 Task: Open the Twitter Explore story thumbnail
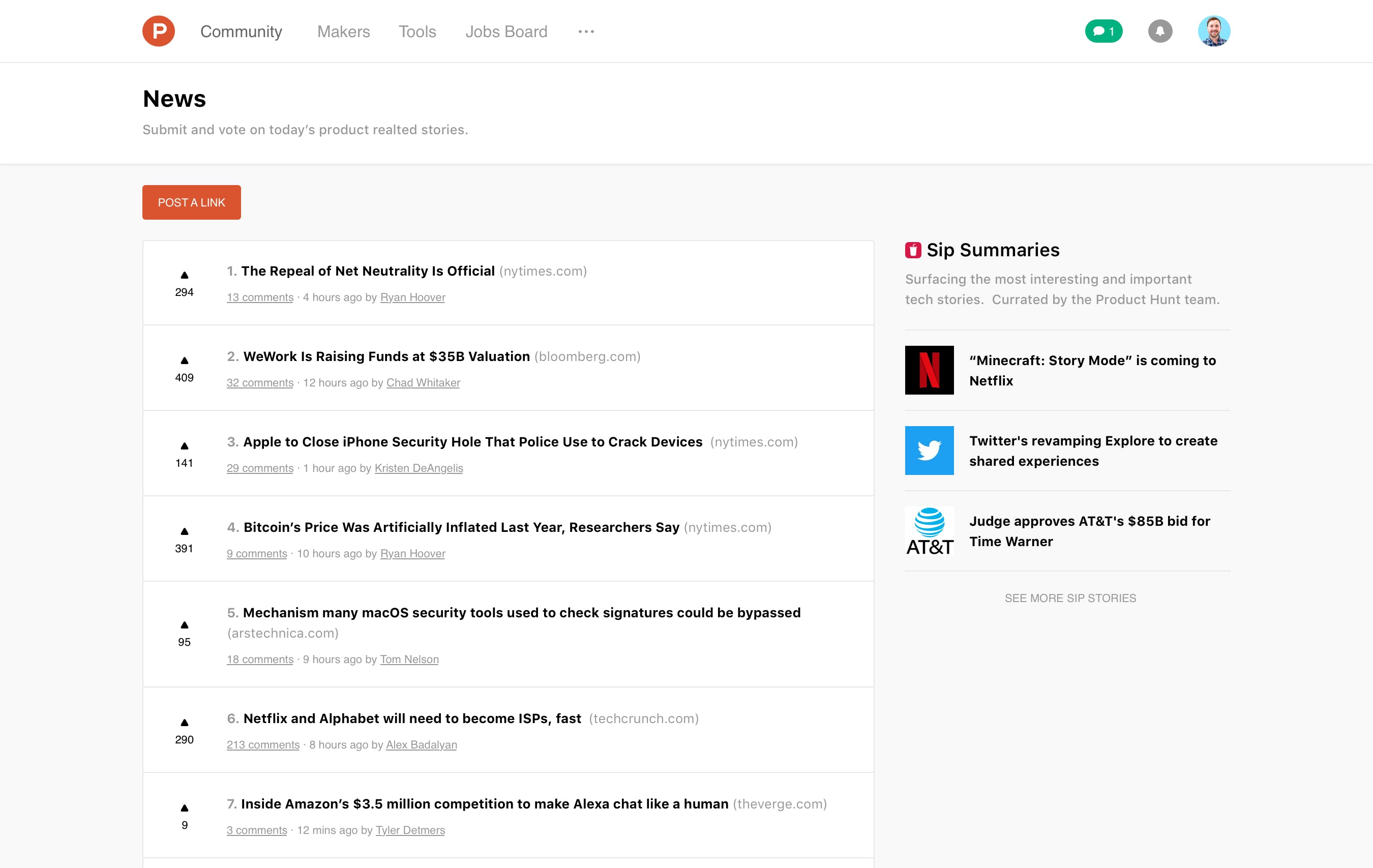(x=929, y=451)
